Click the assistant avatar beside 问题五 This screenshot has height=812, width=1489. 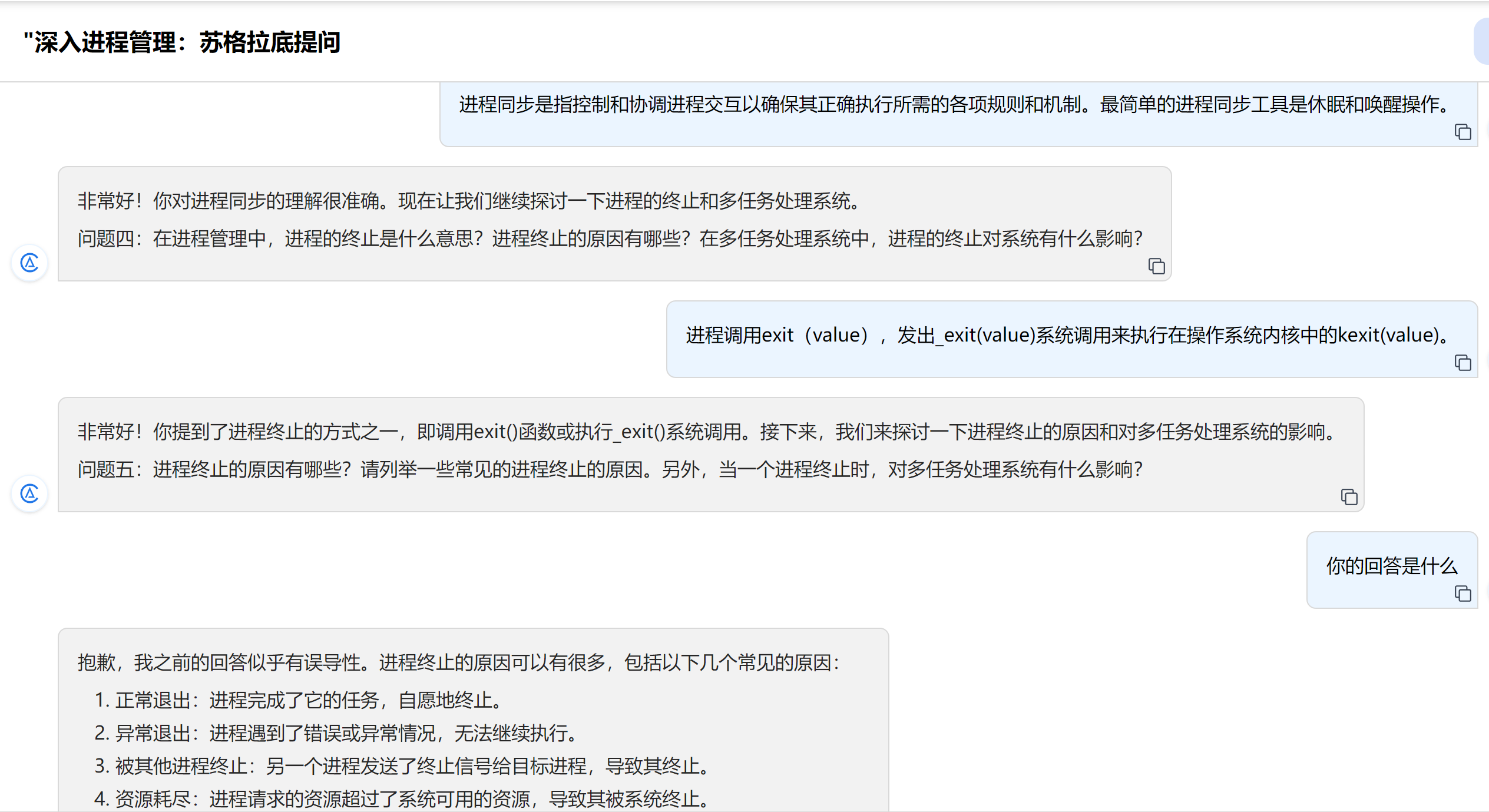(x=29, y=493)
